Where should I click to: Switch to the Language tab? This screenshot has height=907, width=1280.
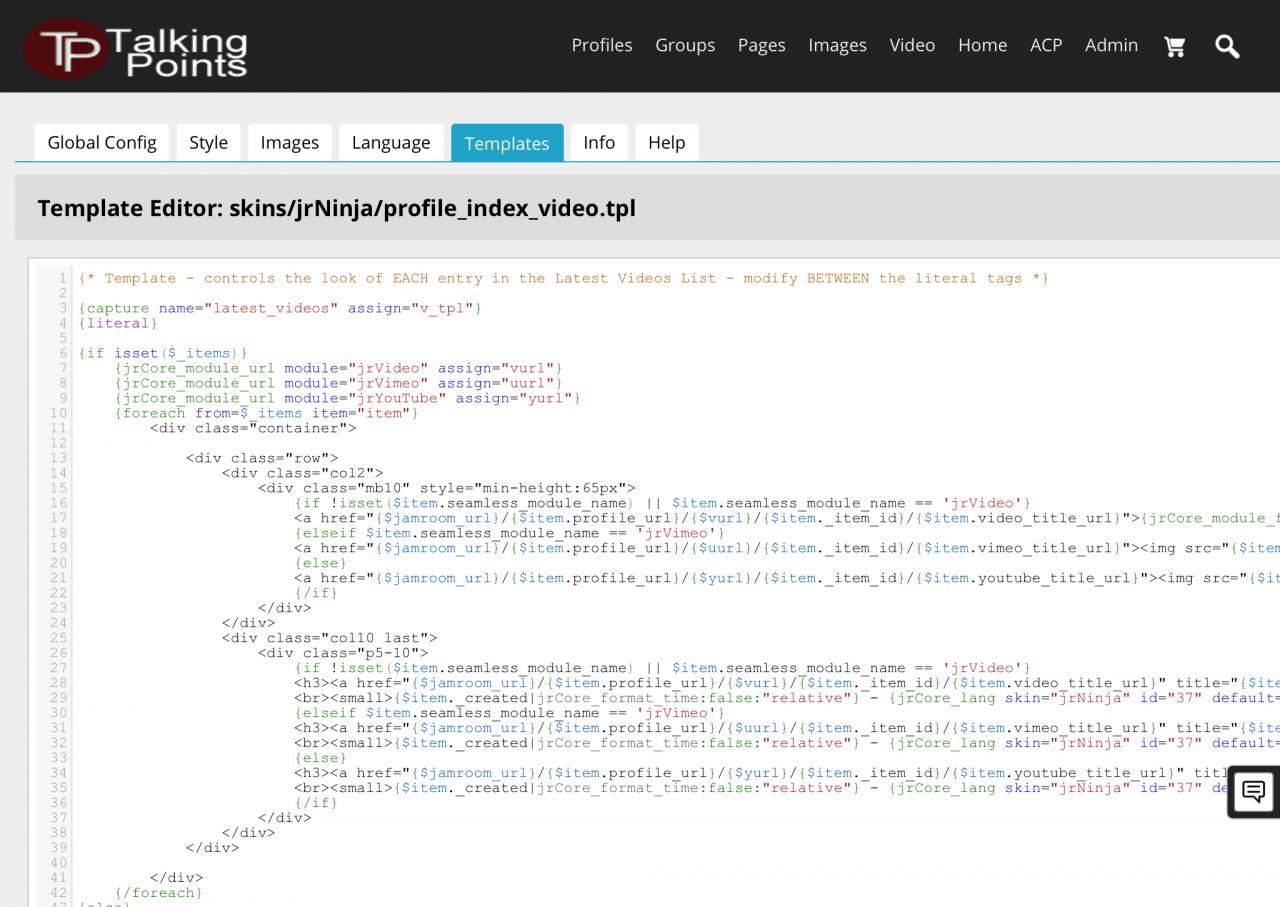tap(391, 142)
